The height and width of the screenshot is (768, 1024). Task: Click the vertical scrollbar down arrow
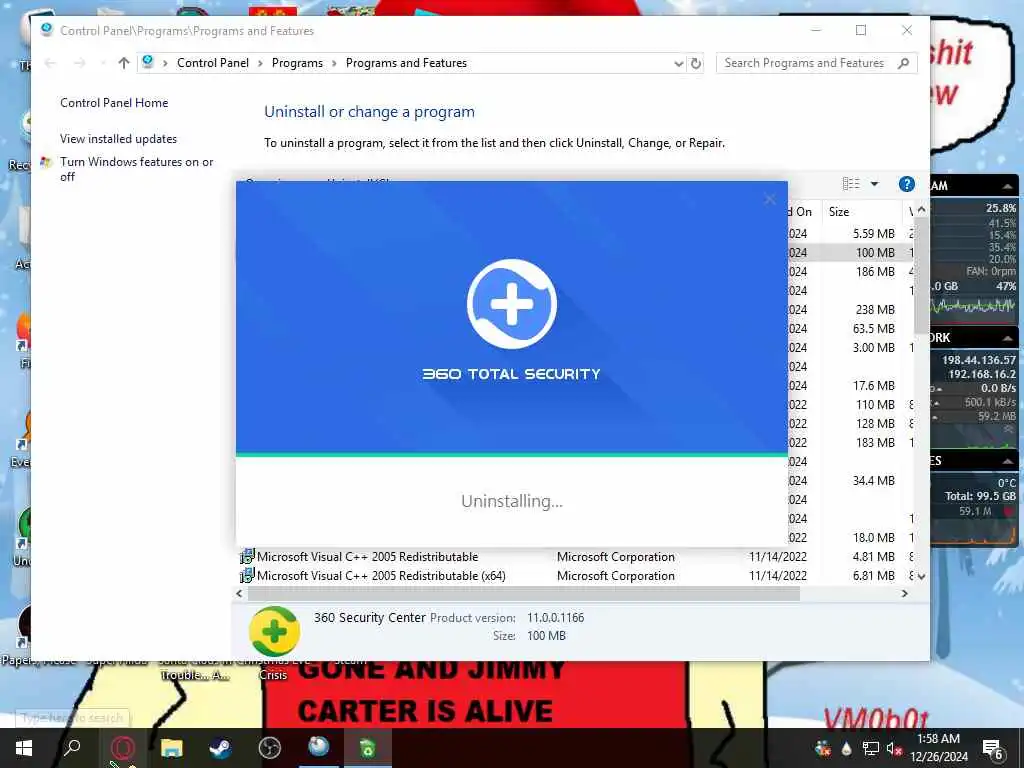(921, 577)
